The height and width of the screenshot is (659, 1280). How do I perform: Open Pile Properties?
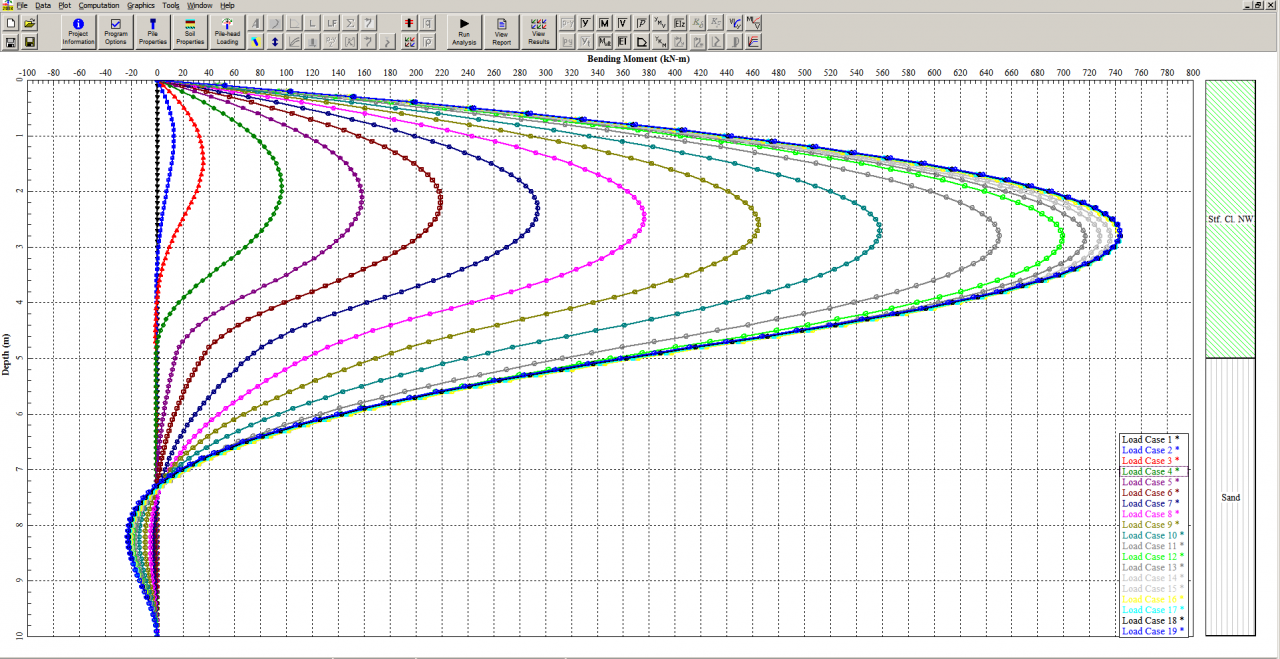coord(153,32)
